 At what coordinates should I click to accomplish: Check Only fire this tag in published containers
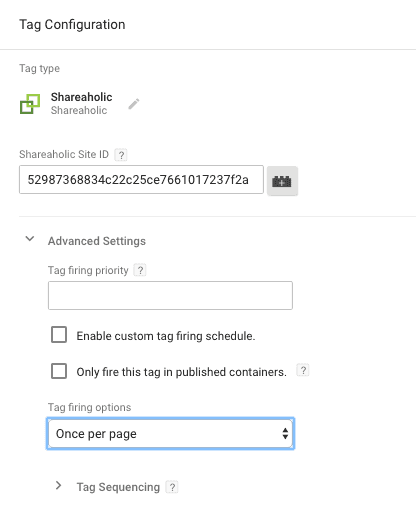tap(59, 371)
